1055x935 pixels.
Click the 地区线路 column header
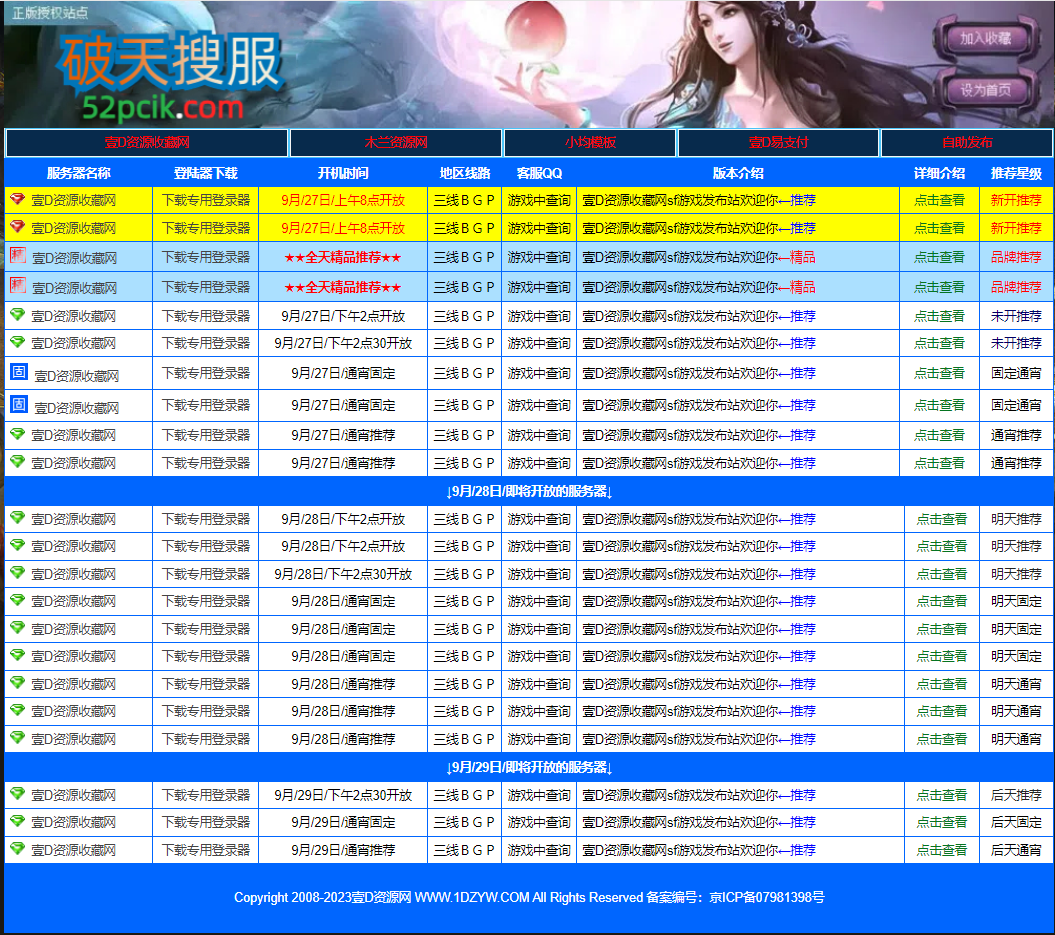pyautogui.click(x=464, y=174)
